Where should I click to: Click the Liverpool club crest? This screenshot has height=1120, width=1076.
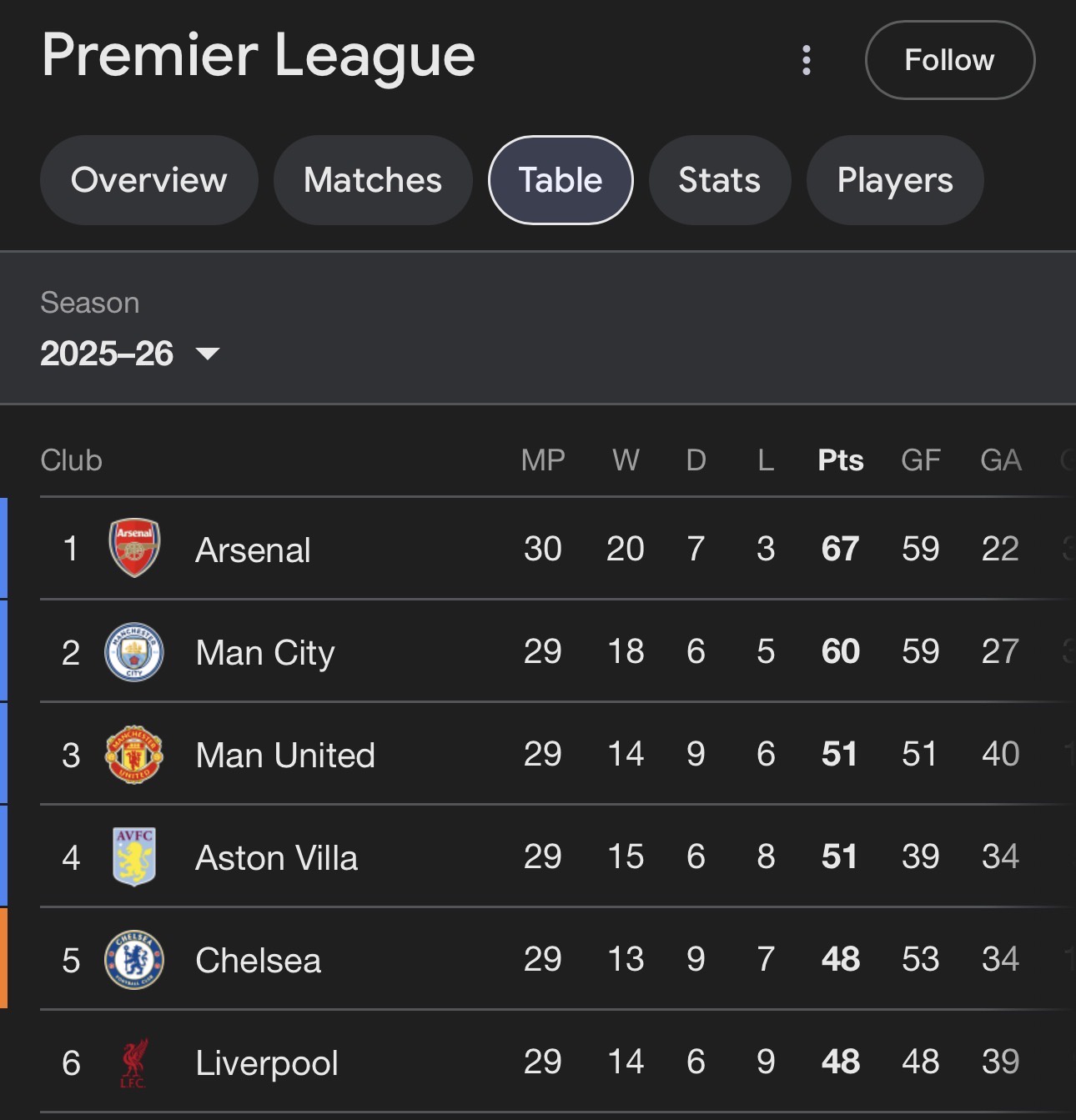(134, 1062)
